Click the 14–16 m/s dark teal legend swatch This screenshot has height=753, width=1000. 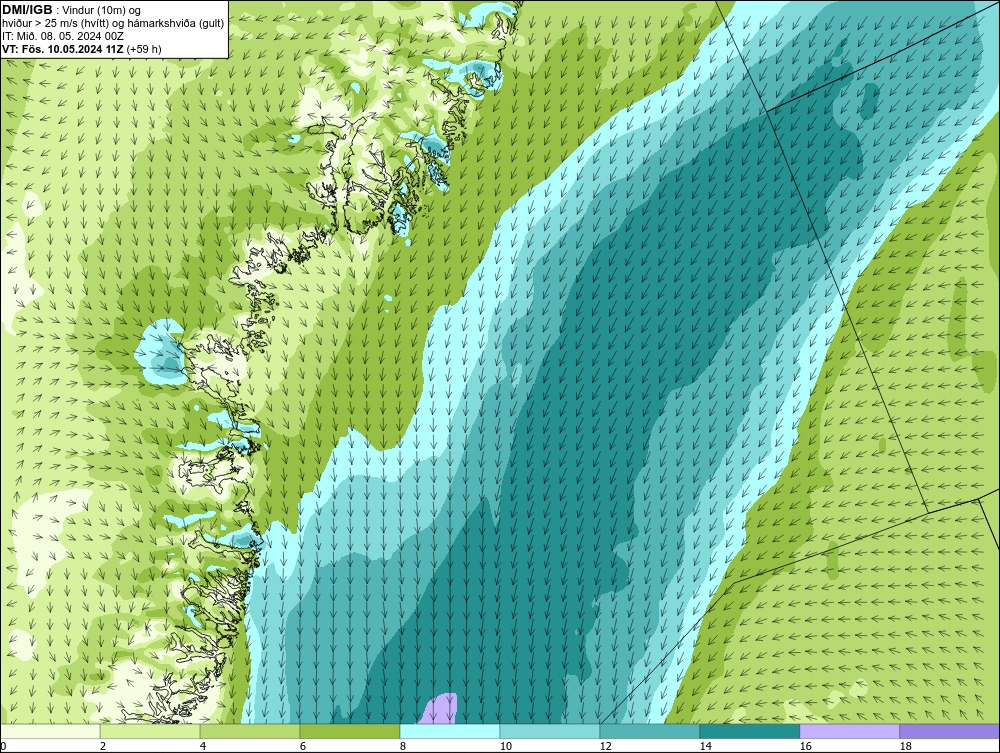(749, 731)
